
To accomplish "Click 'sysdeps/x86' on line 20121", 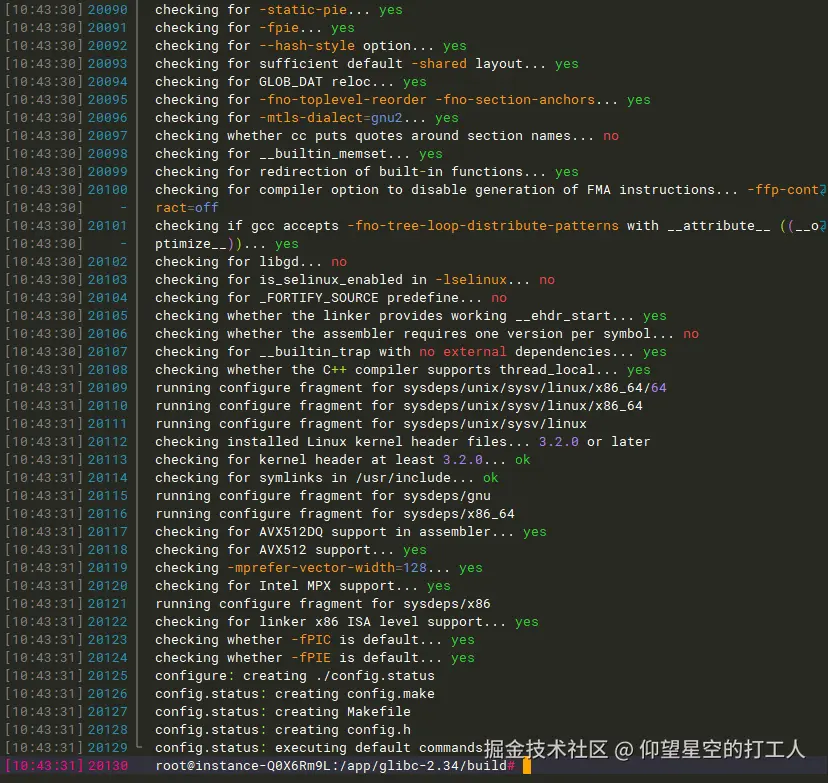I will [447, 603].
